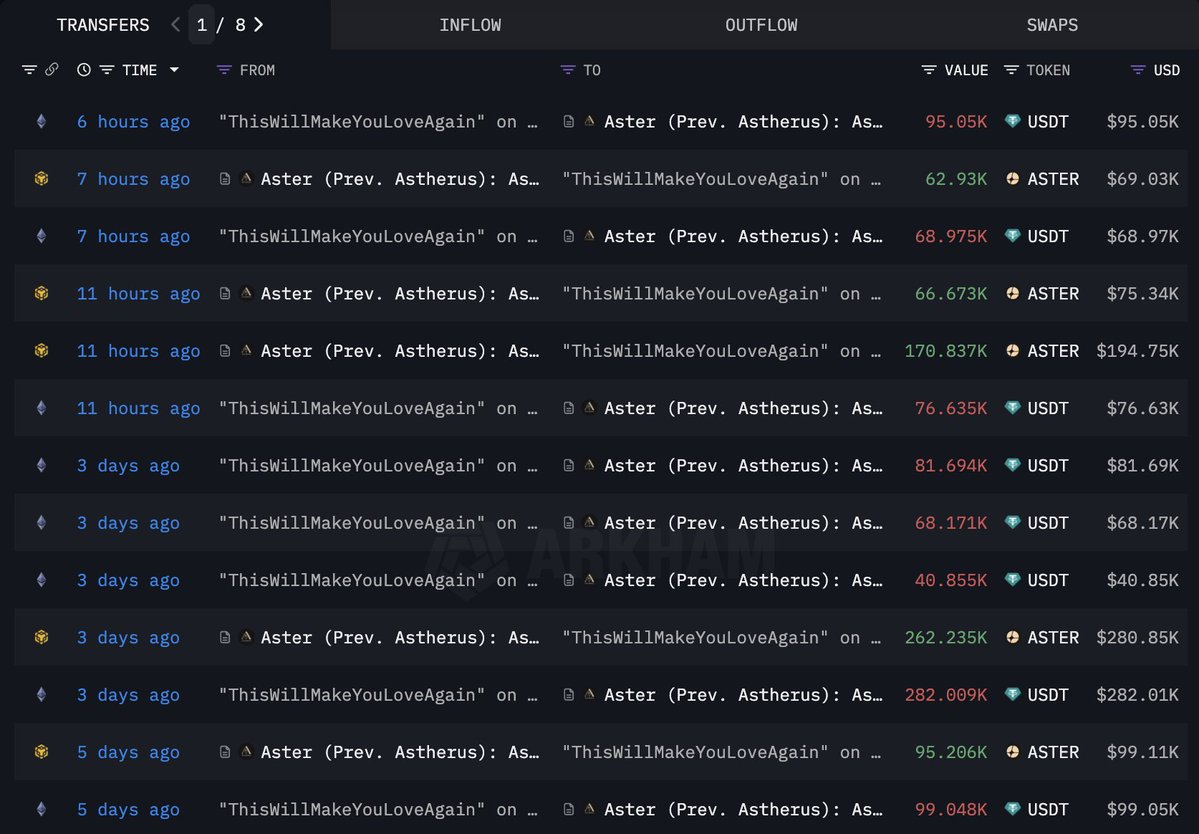Open ThisWillMakeYouLoveAgain recipient on 95.206K row
Image resolution: width=1199 pixels, height=834 pixels.
[x=721, y=752]
